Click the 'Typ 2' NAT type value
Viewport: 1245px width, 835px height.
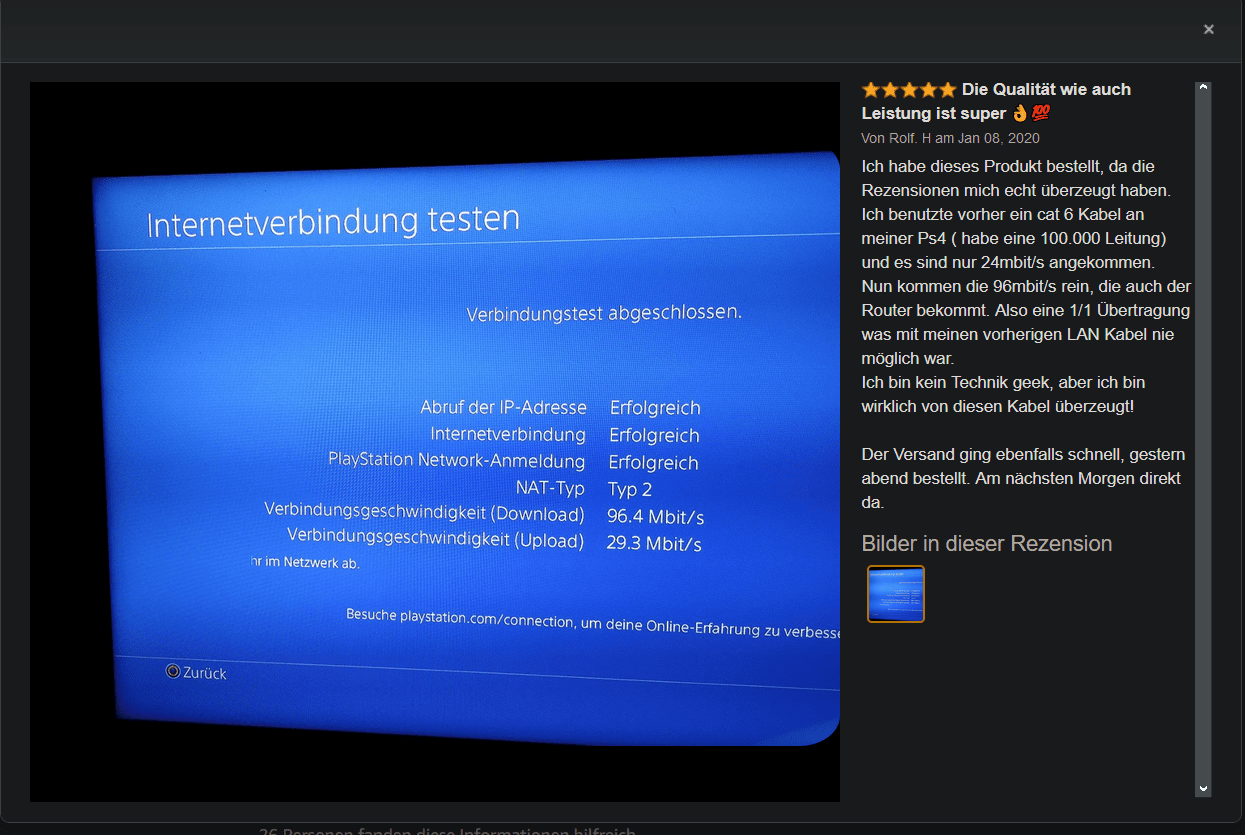coord(630,489)
